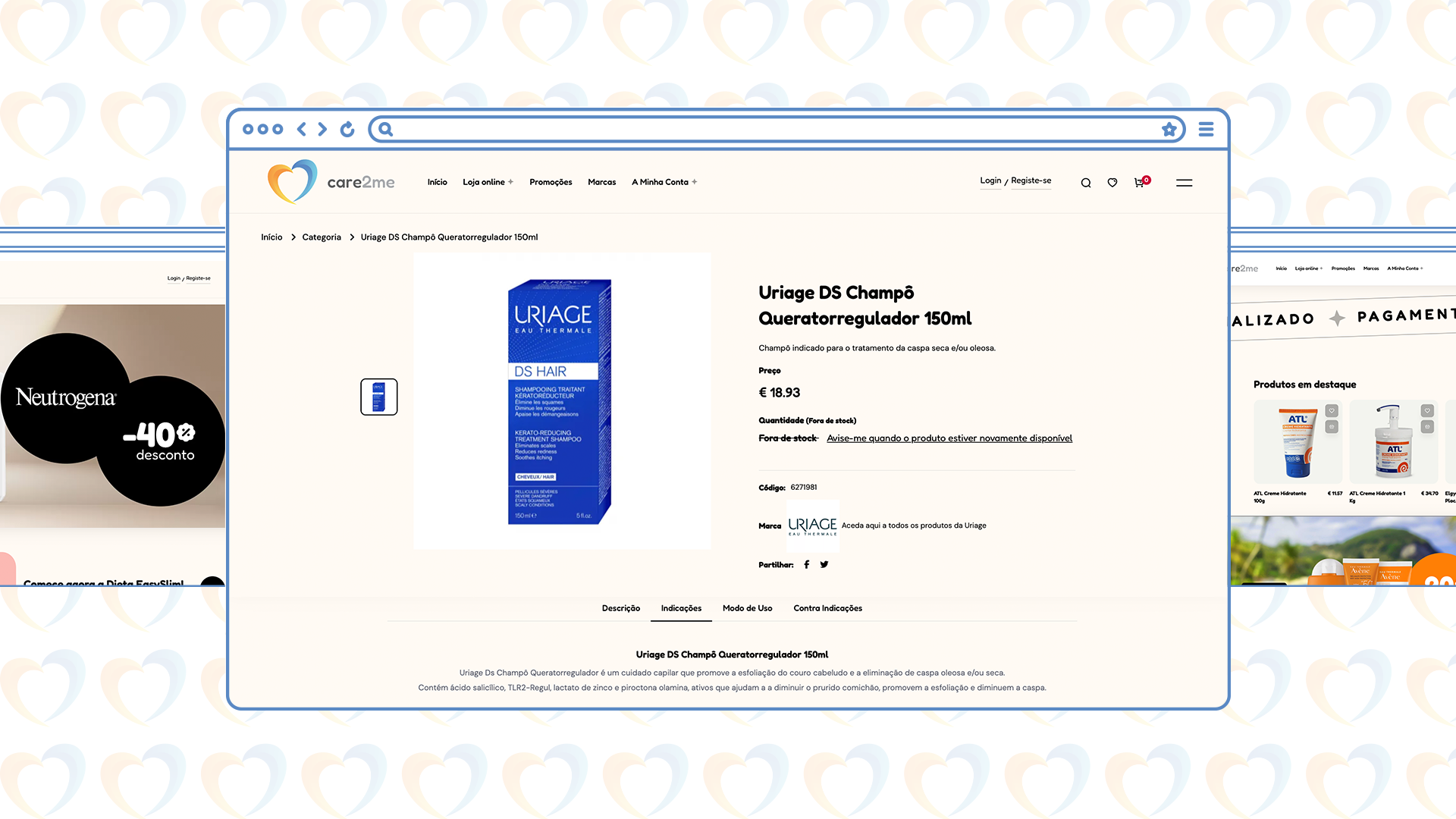This screenshot has height=819, width=1456.
Task: Click Aceda aqui a todos os produtos da Uriage
Action: [x=914, y=526]
